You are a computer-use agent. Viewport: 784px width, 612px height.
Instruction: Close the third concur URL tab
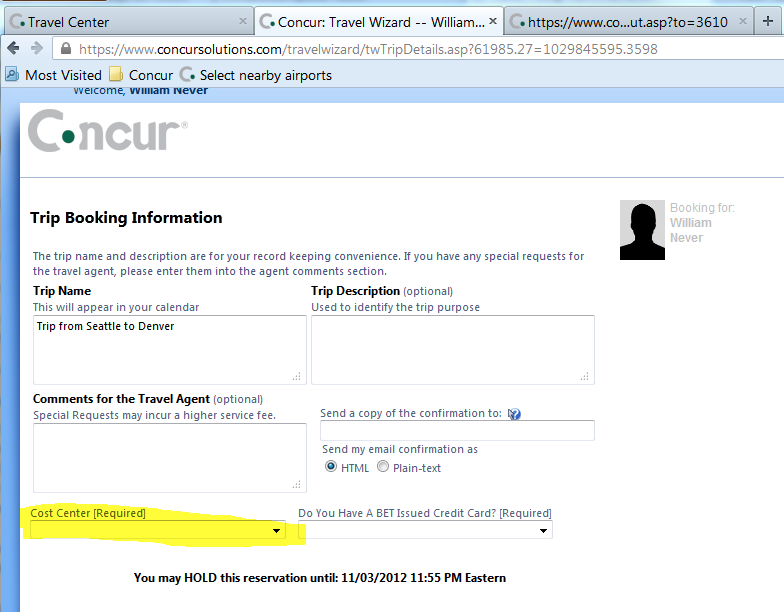742,21
